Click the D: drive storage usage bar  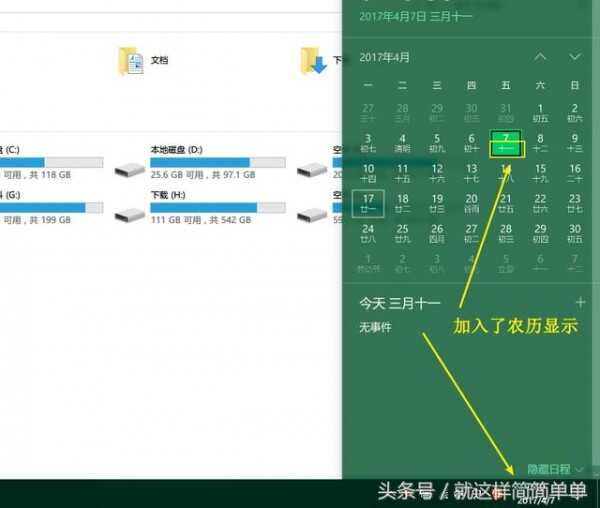[200, 162]
